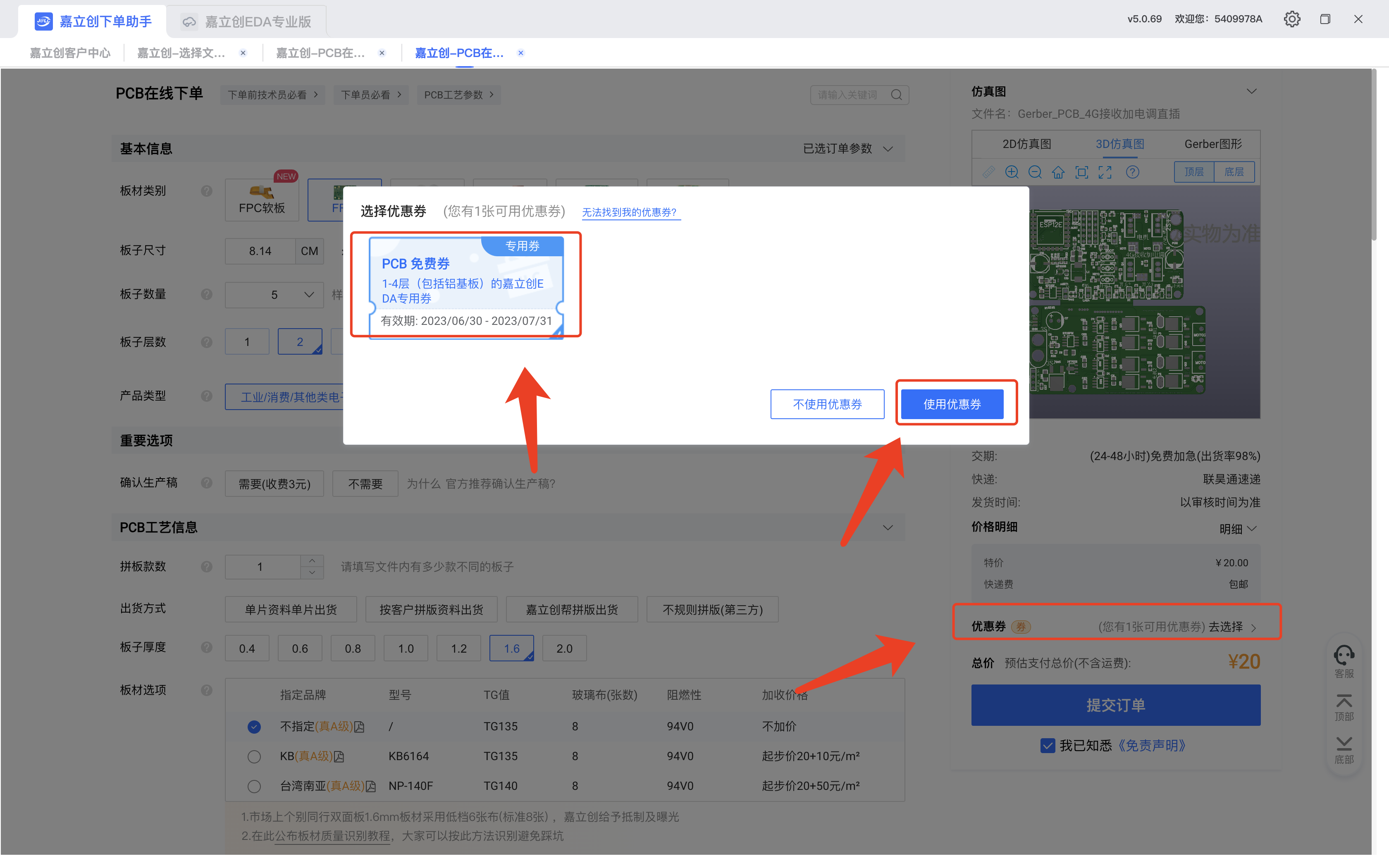Increase 拼板款数 with up arrow
This screenshot has width=1389, height=868.
pyautogui.click(x=312, y=561)
